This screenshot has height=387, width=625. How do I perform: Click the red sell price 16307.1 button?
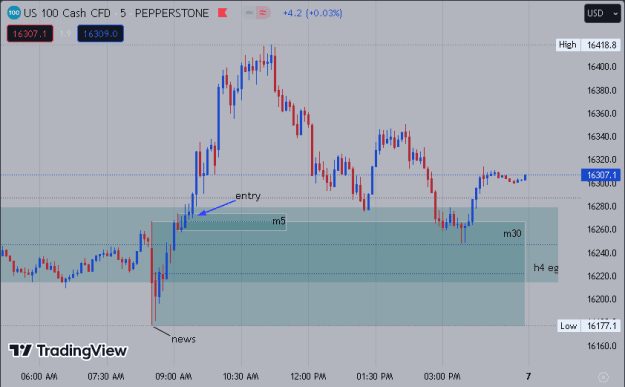coord(30,33)
